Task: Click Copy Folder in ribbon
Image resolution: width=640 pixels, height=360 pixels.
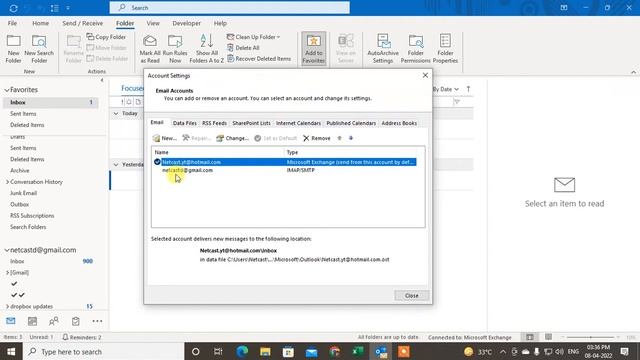Action: click(106, 37)
